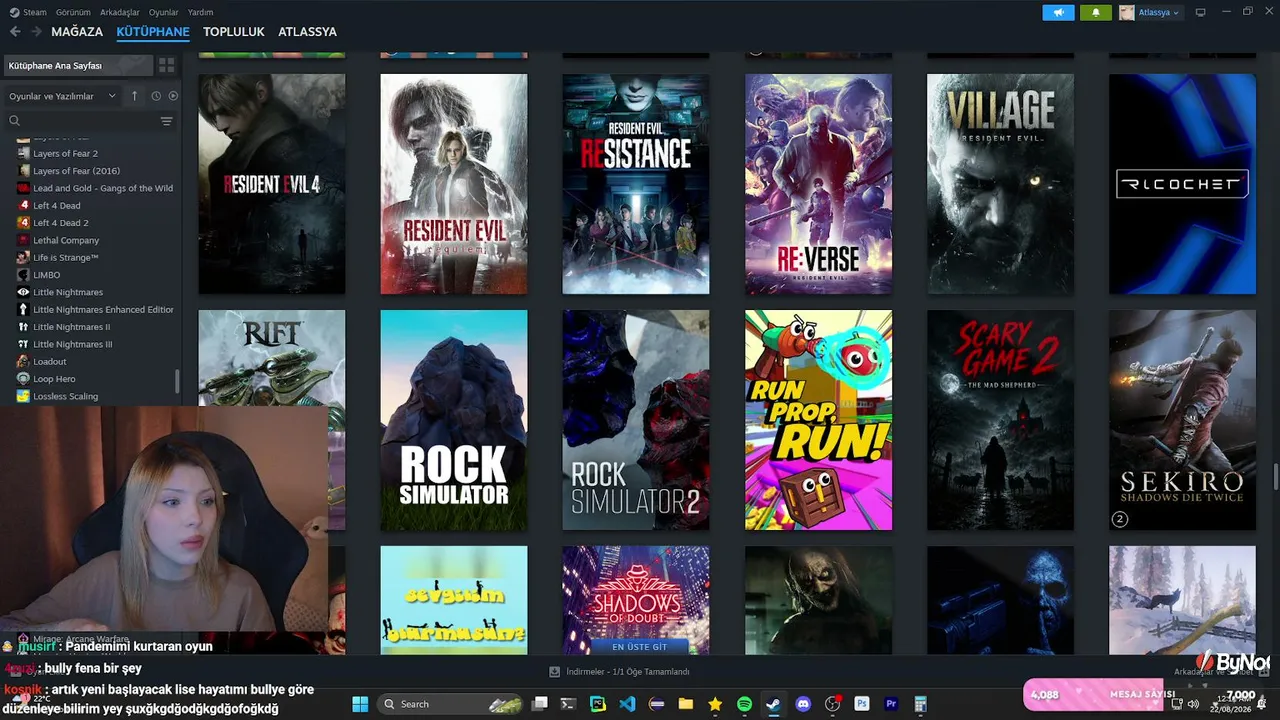Switch to the MAĞAZA tab
Screen dimensions: 1280x720
click(x=77, y=32)
